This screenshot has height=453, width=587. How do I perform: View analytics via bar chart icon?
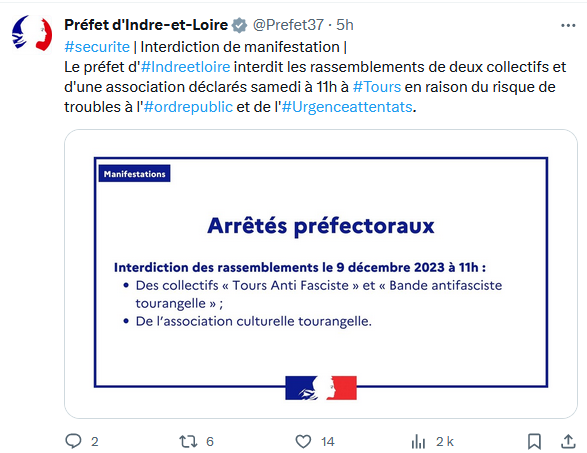(418, 441)
